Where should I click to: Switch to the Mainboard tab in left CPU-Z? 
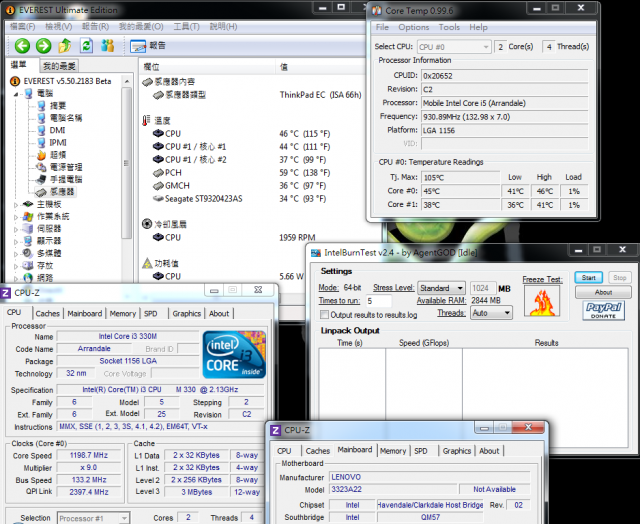(x=84, y=313)
